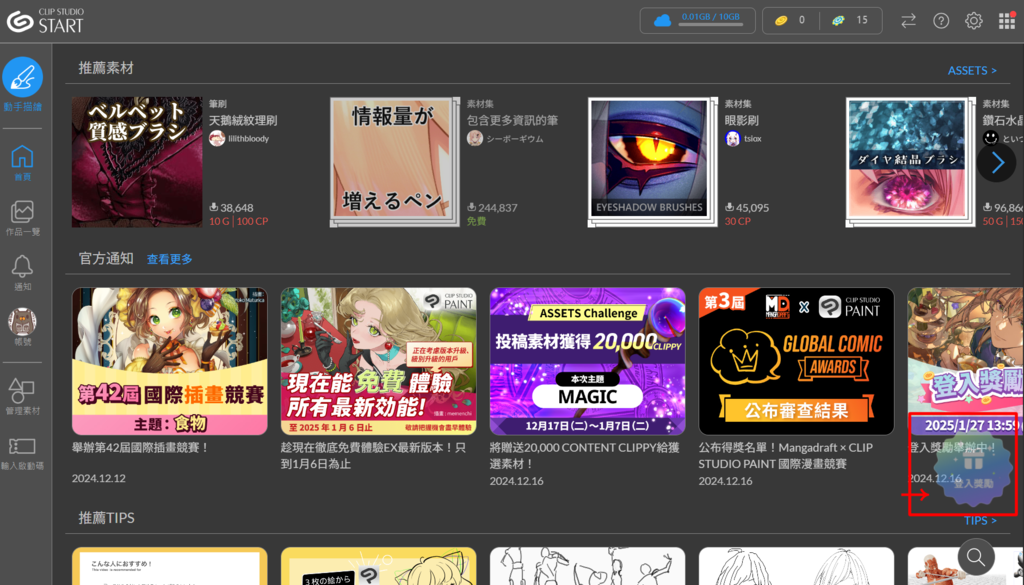Viewport: 1024px width, 585px height.
Task: Open the 現在能免費體驗所有最新效能 banner
Action: point(379,362)
